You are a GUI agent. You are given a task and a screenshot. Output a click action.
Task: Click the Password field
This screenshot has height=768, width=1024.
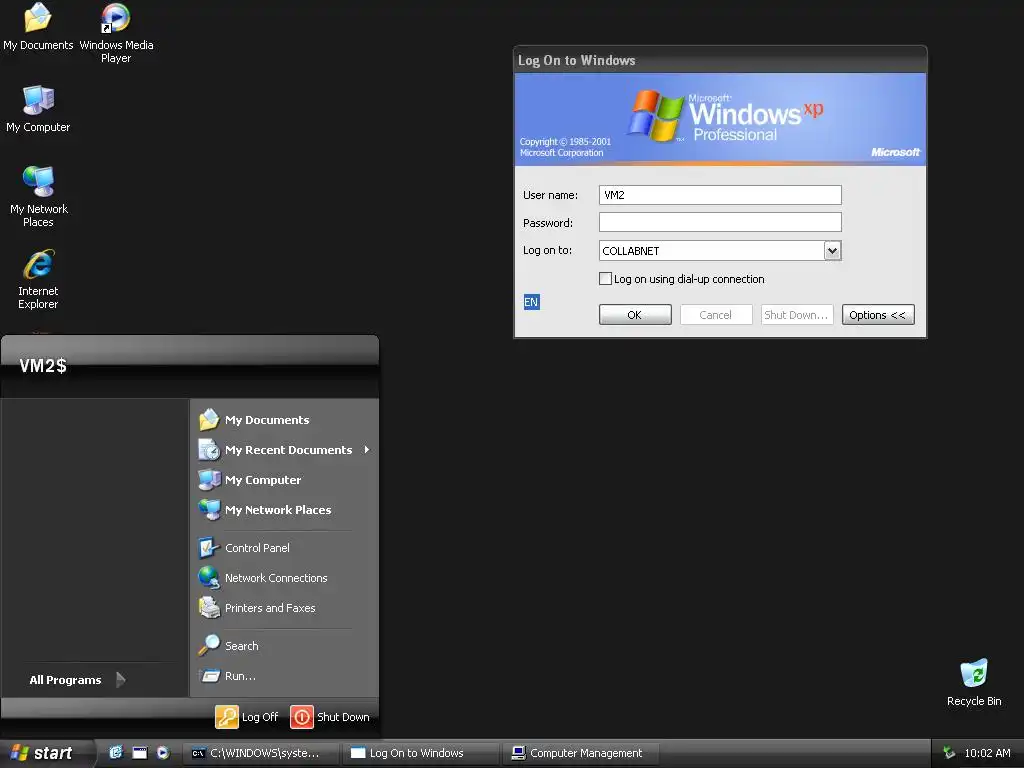pos(720,222)
